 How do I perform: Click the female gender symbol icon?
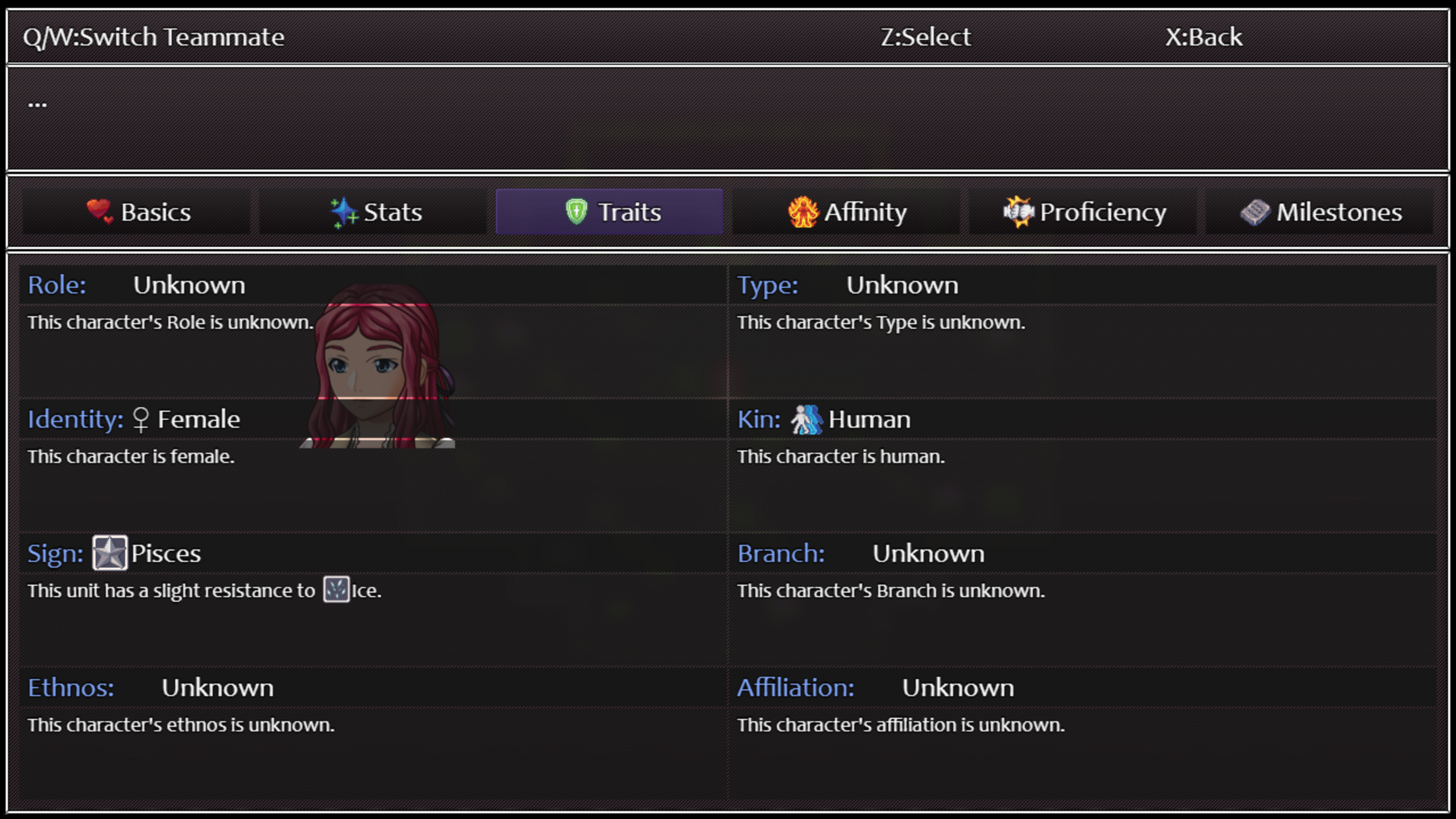click(x=140, y=420)
